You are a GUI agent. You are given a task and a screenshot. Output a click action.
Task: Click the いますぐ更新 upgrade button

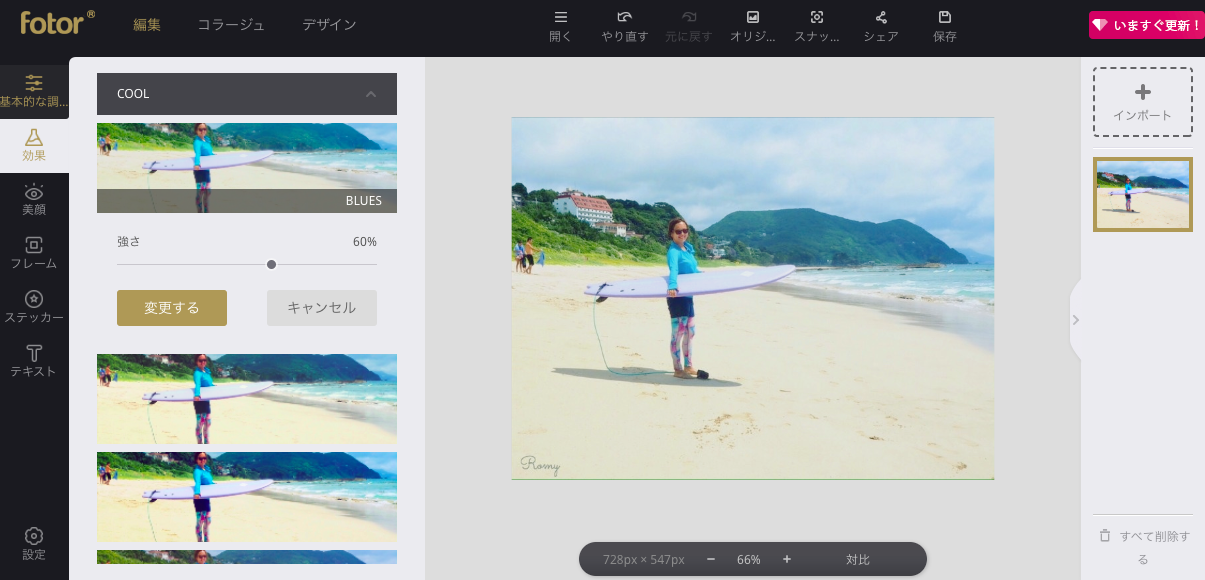tap(1146, 25)
